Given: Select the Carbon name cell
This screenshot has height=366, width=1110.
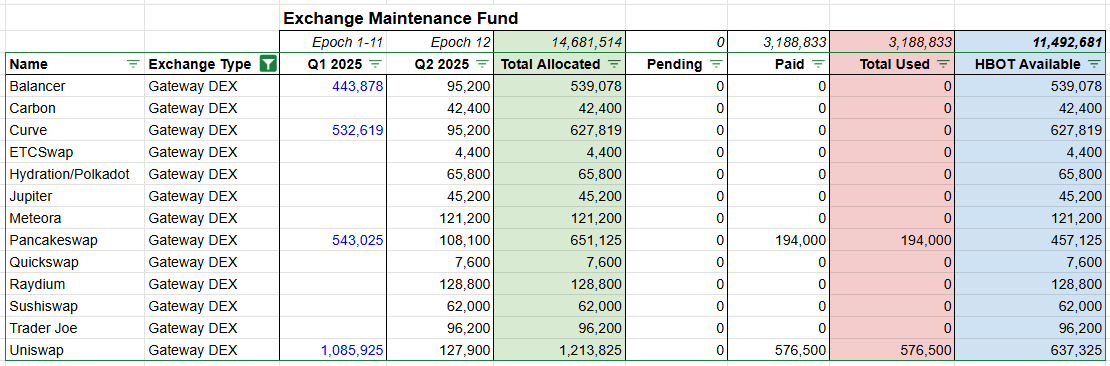Looking at the screenshot, I should click(x=74, y=108).
